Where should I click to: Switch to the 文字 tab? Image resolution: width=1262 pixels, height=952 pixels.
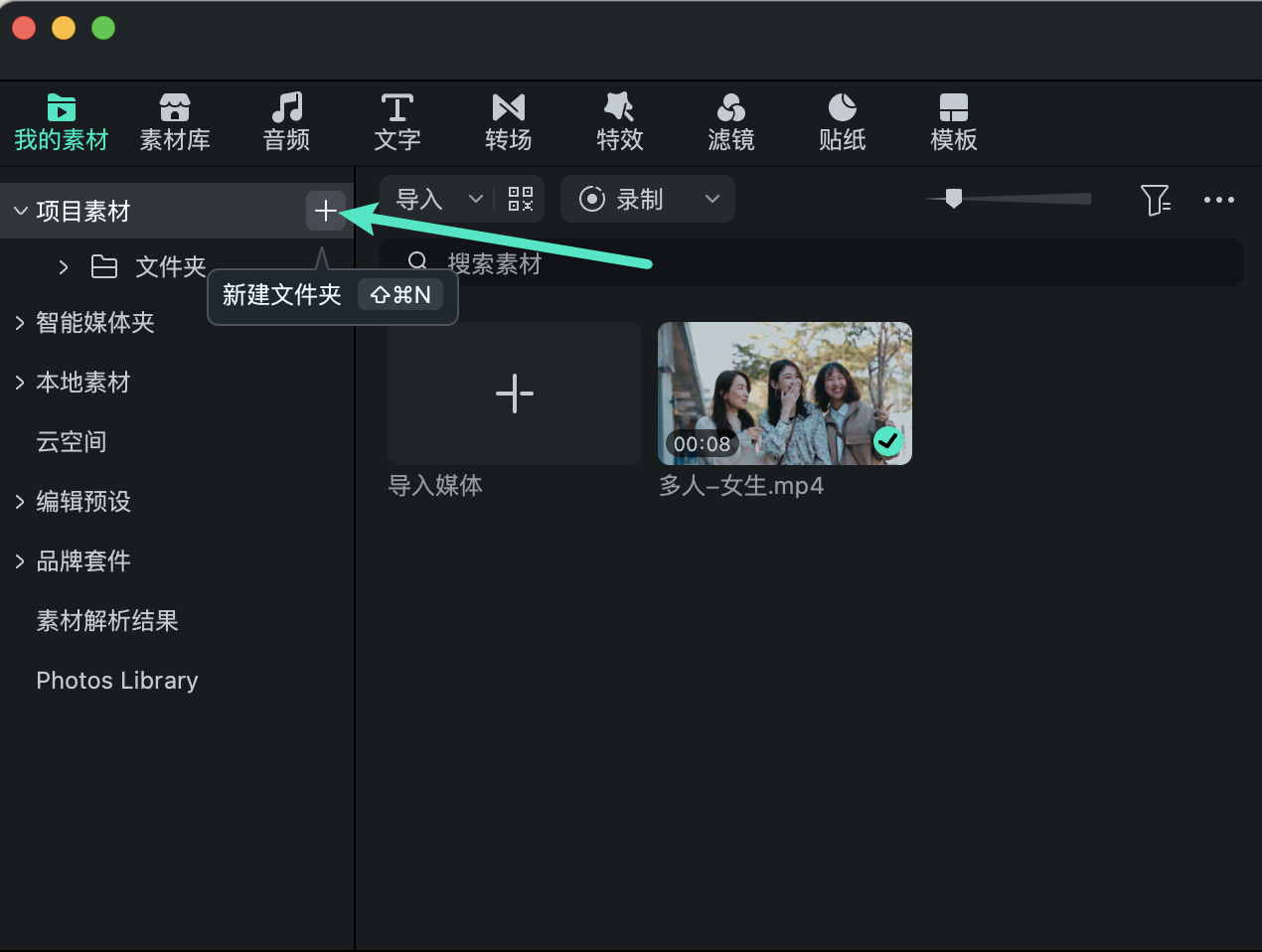pyautogui.click(x=397, y=122)
